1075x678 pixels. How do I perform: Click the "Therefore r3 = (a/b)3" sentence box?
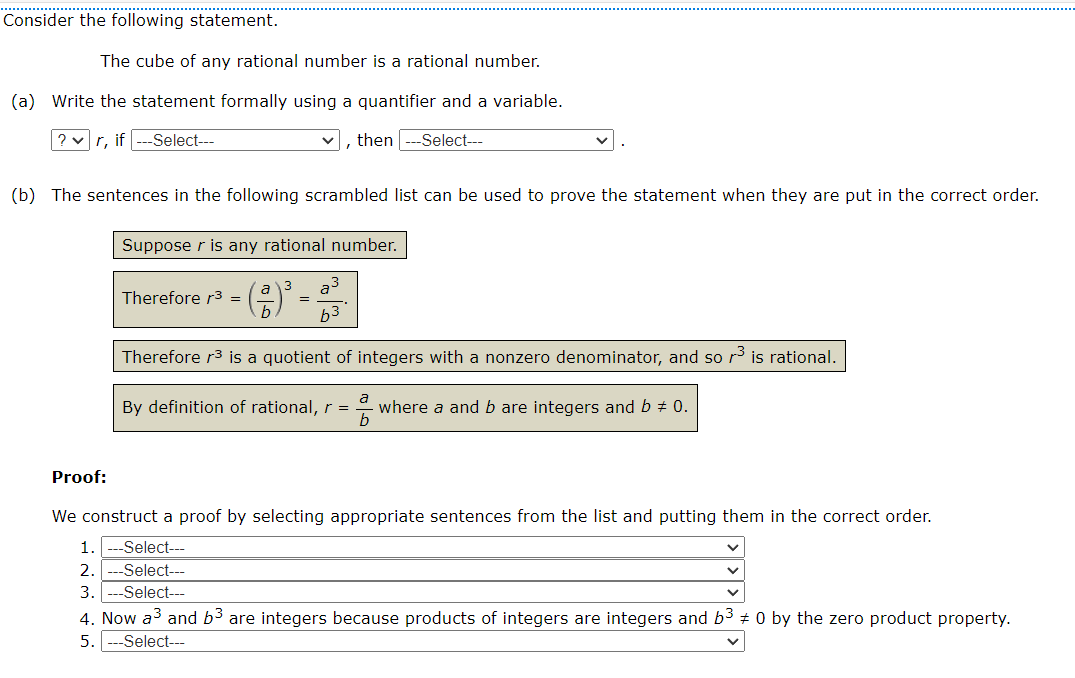pos(235,298)
